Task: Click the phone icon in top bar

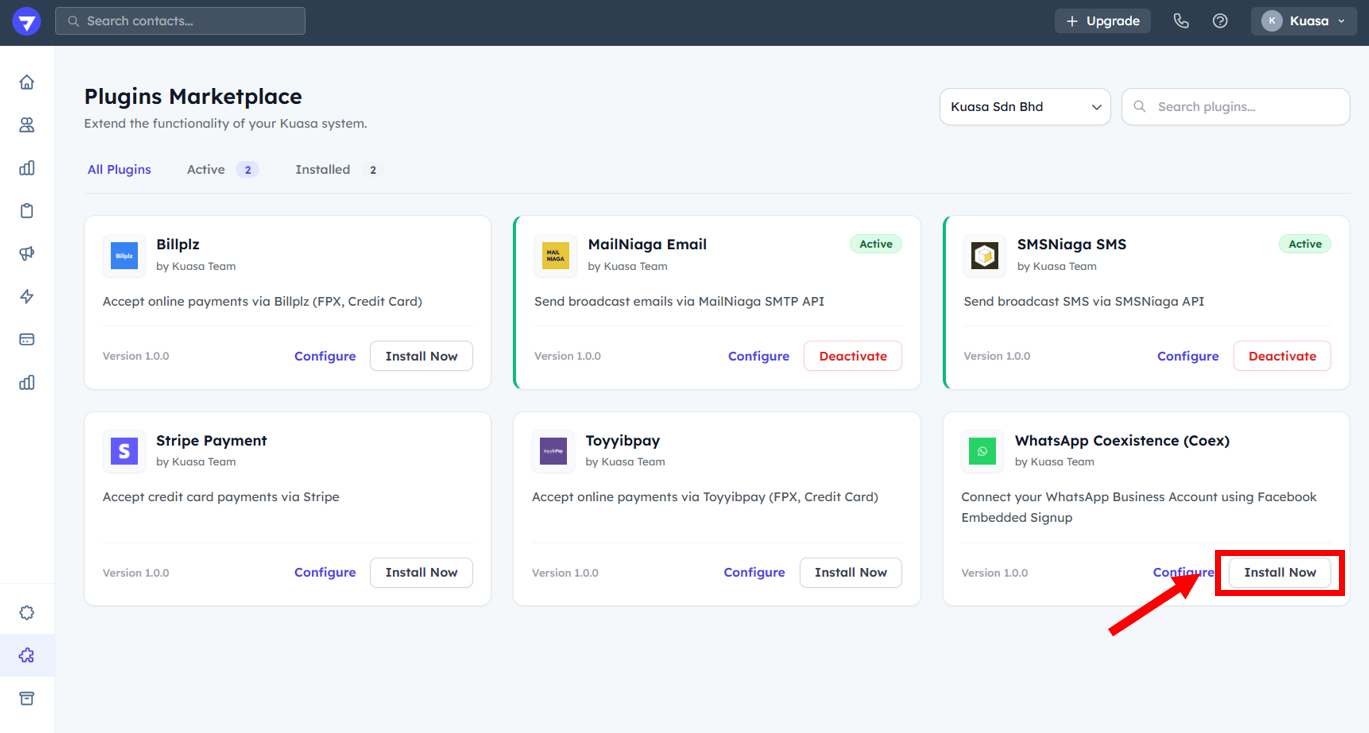Action: point(1181,21)
